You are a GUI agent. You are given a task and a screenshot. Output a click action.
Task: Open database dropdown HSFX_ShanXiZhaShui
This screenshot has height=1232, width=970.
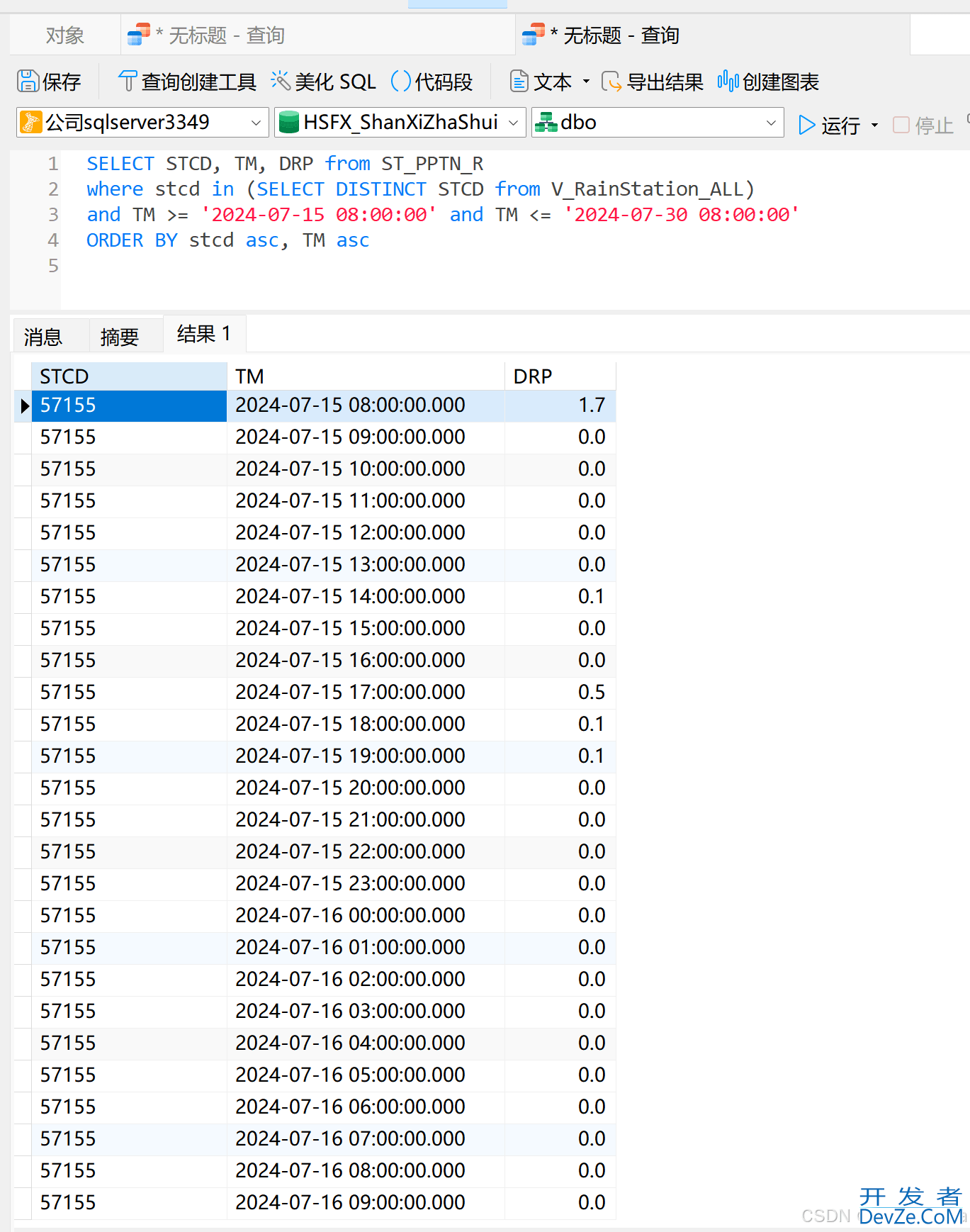tap(400, 122)
